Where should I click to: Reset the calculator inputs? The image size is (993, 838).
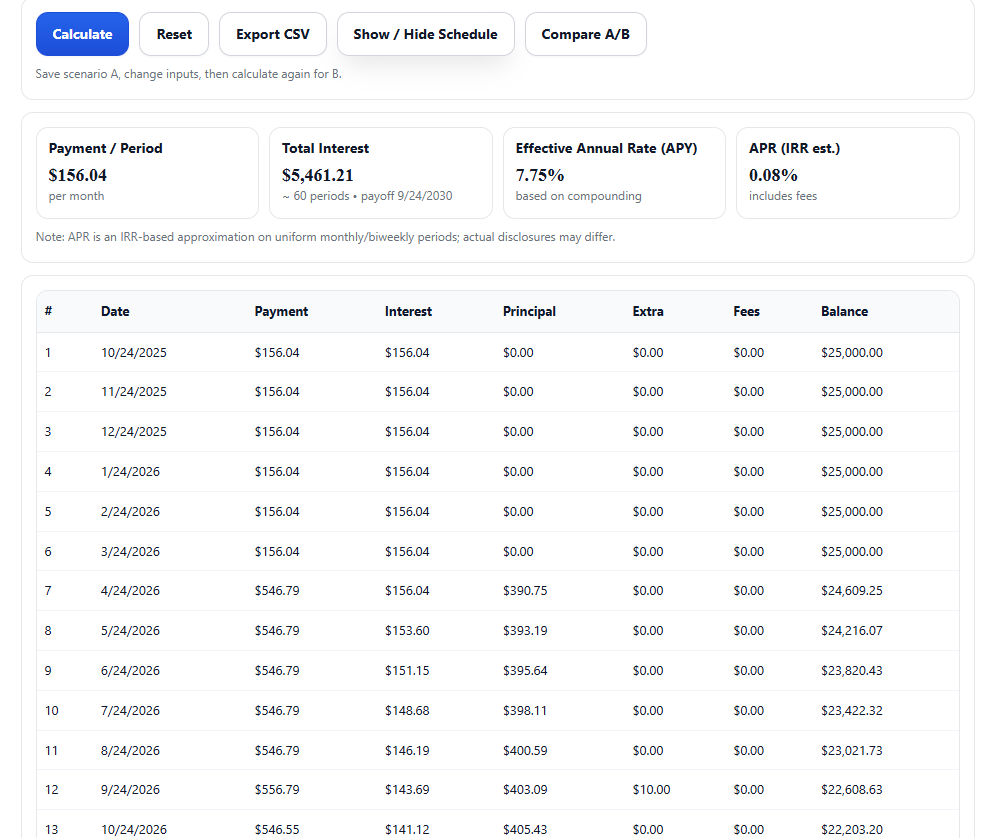tap(174, 34)
